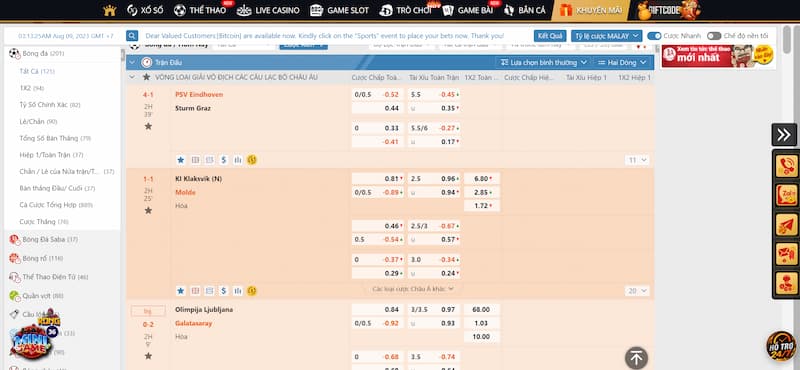Screen dimensions: 800x370
Task: Open the Game Bài menu
Action: tap(468, 10)
